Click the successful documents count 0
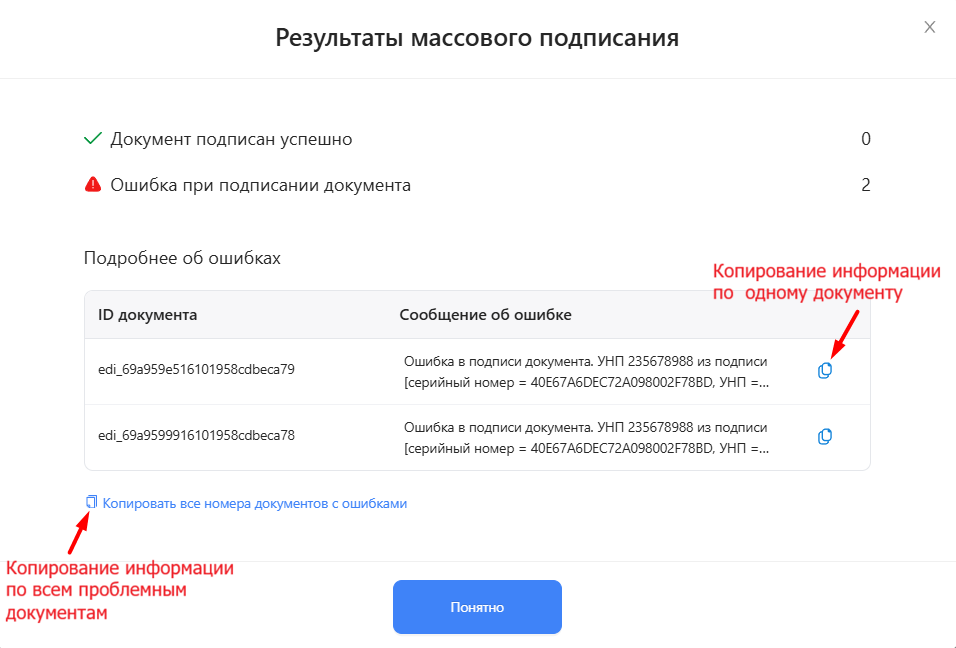 point(866,139)
